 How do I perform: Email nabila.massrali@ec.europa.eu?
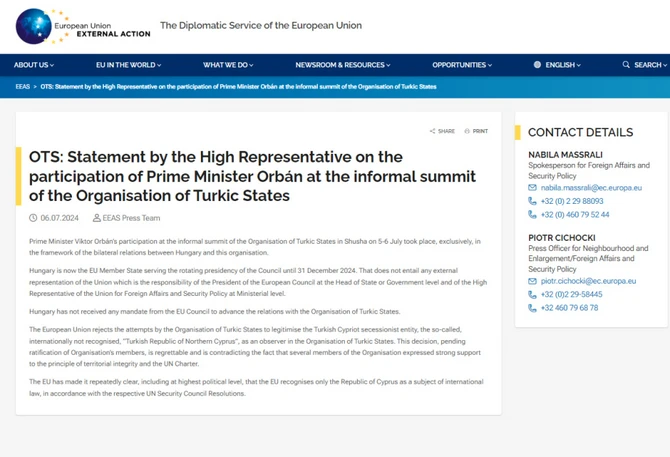pos(591,187)
